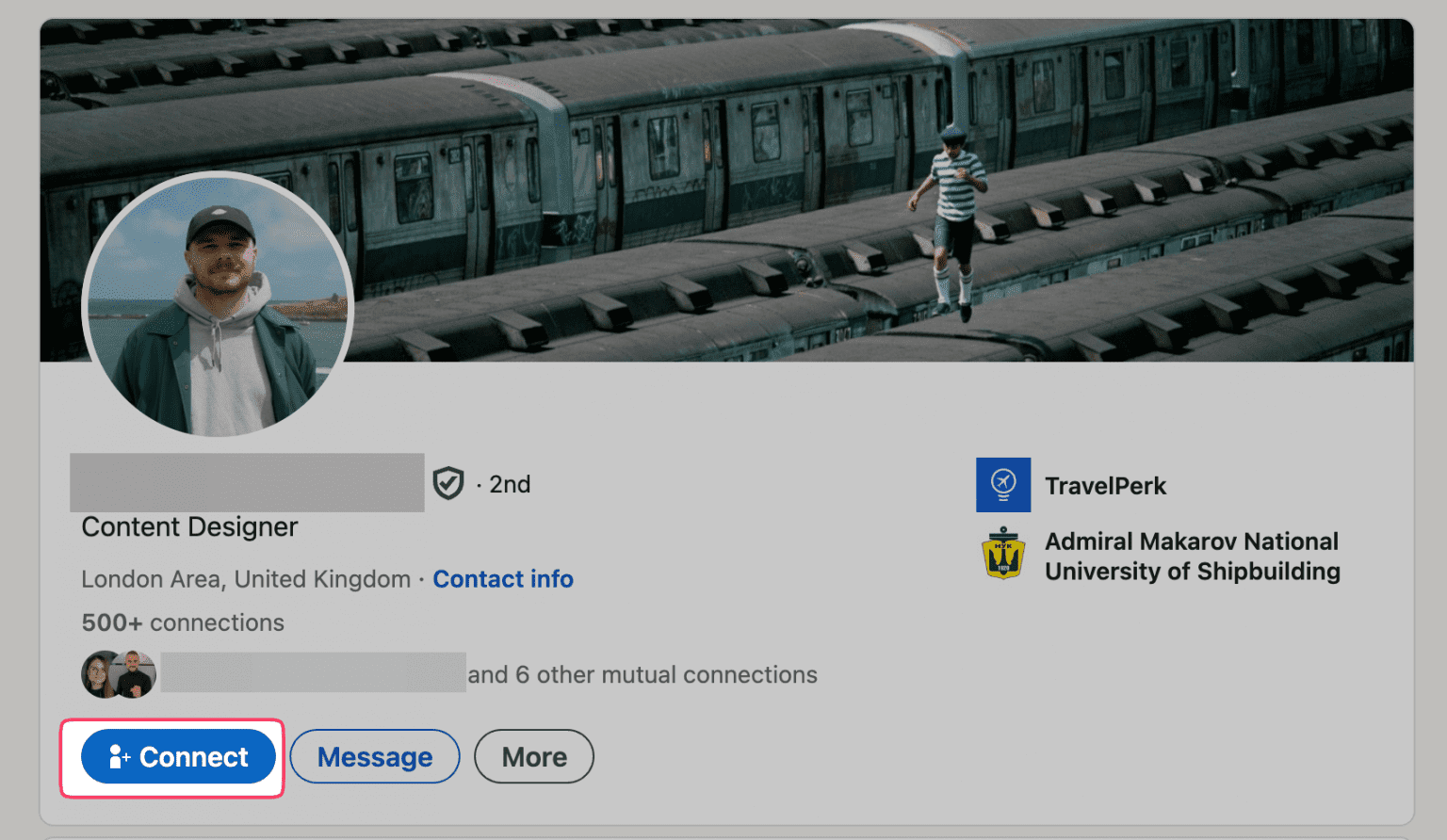Click the 500+ connections count

(183, 622)
